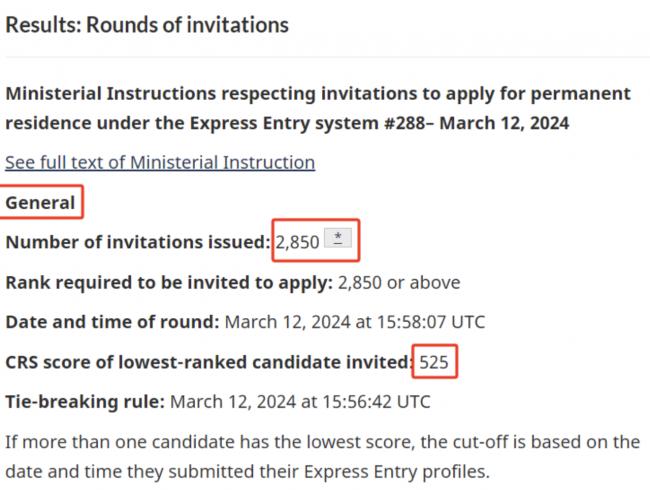
Task: Click the Rank required to be invited label
Action: pos(169,283)
